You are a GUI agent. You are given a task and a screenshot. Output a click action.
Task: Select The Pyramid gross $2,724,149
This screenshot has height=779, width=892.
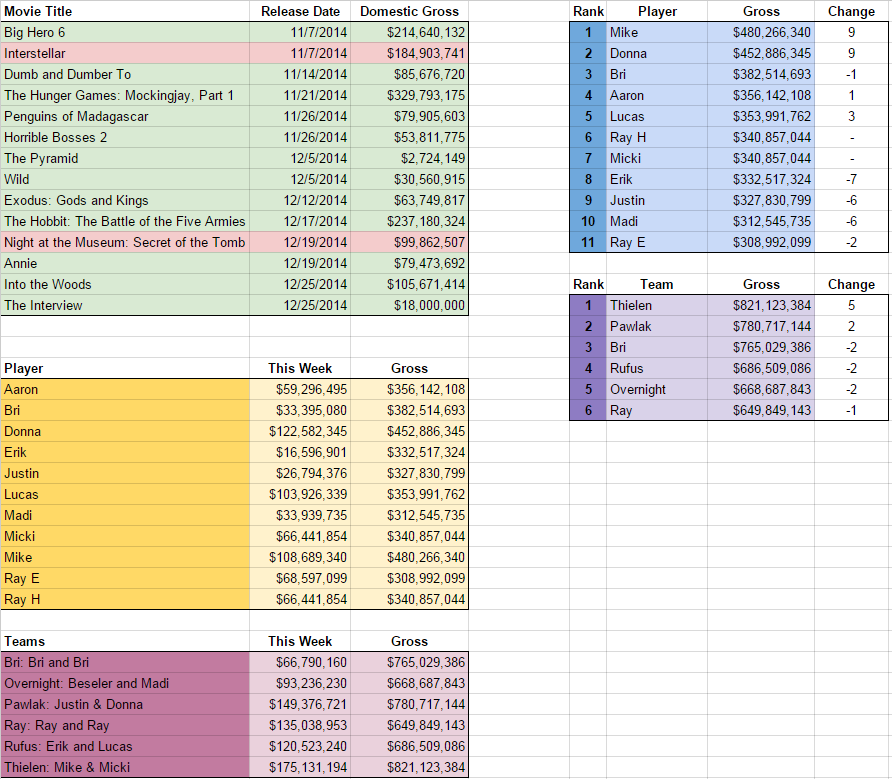(410, 159)
